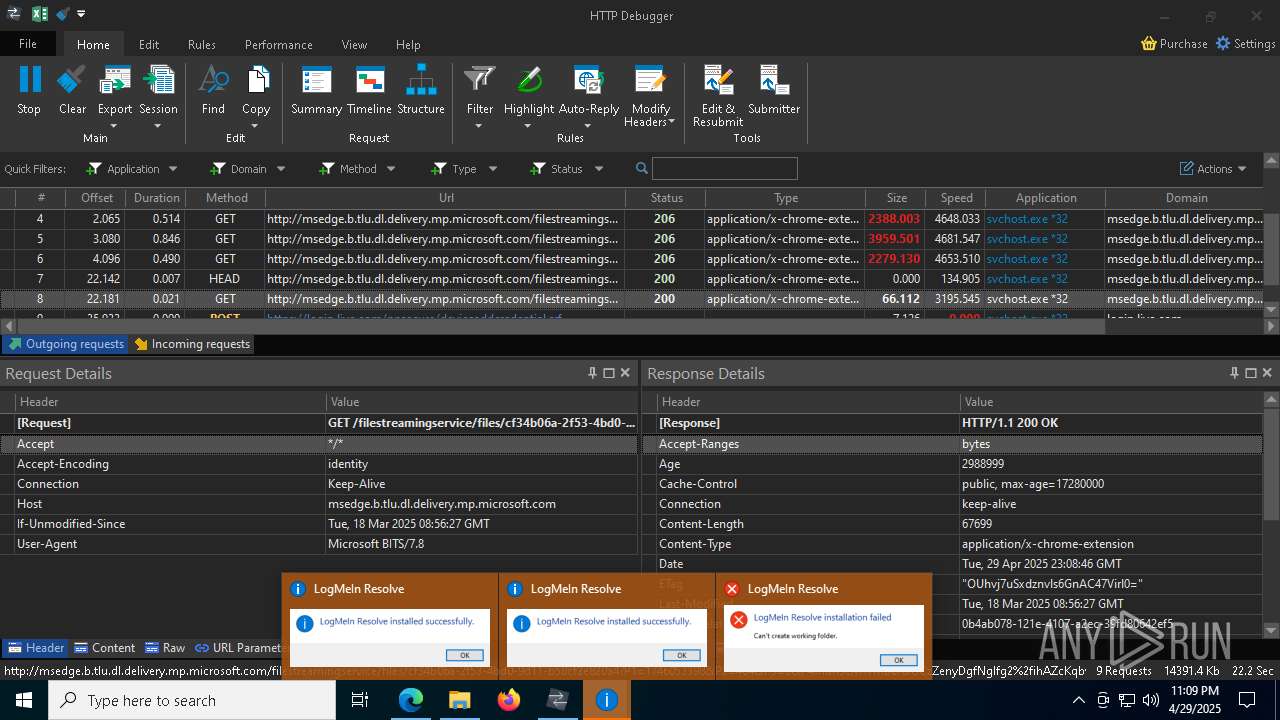Open Settings in the title bar
Image resolution: width=1280 pixels, height=720 pixels.
1245,44
